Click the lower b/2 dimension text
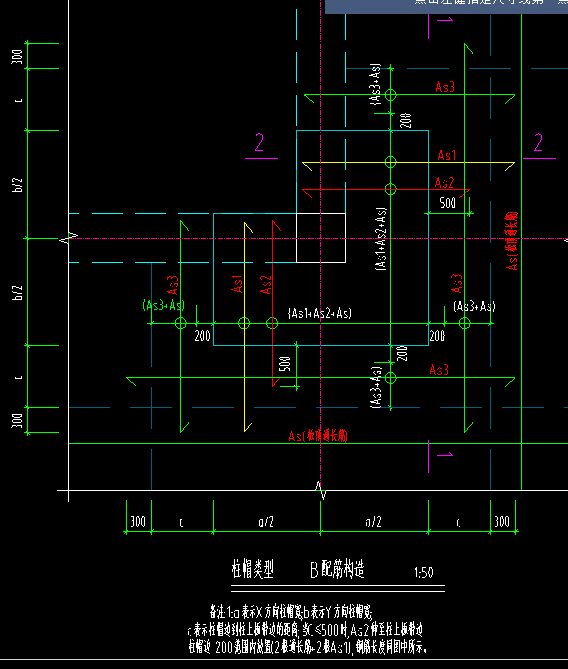Image resolution: width=568 pixels, height=669 pixels. (17, 293)
